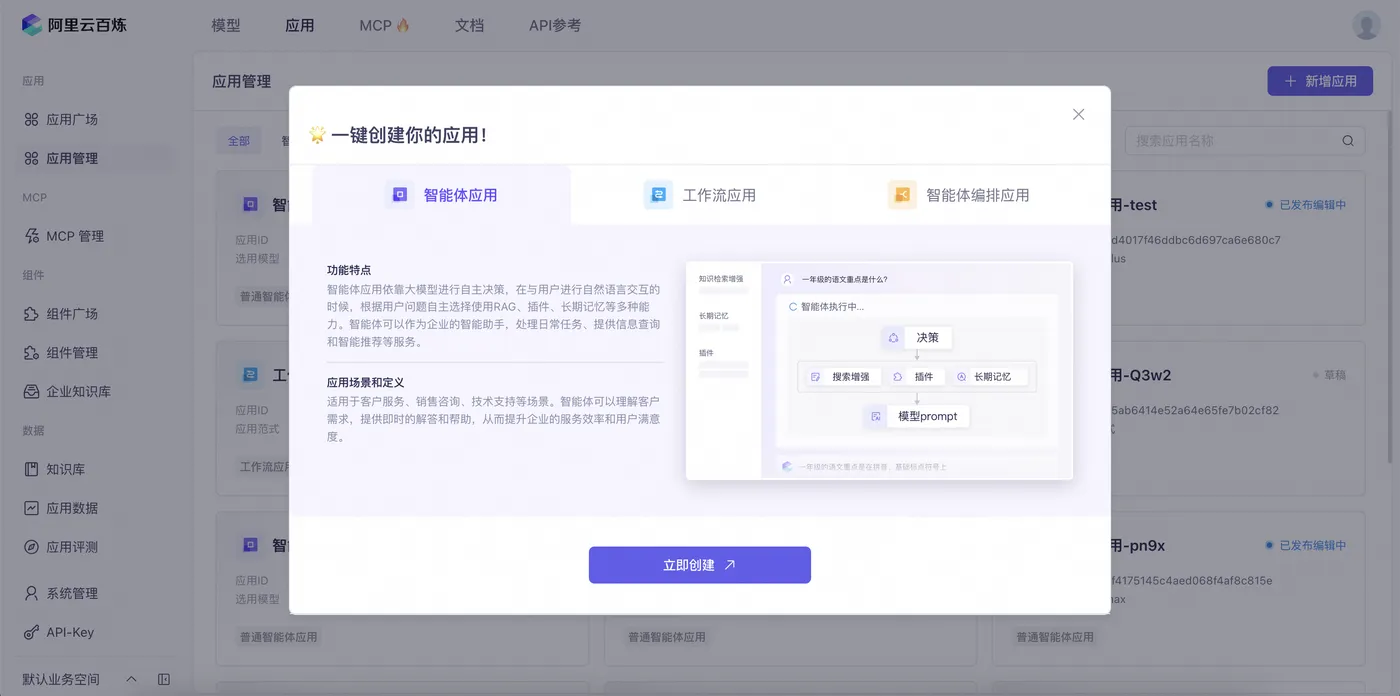Select the 全部 filter tab
This screenshot has width=1400, height=696.
tap(239, 141)
